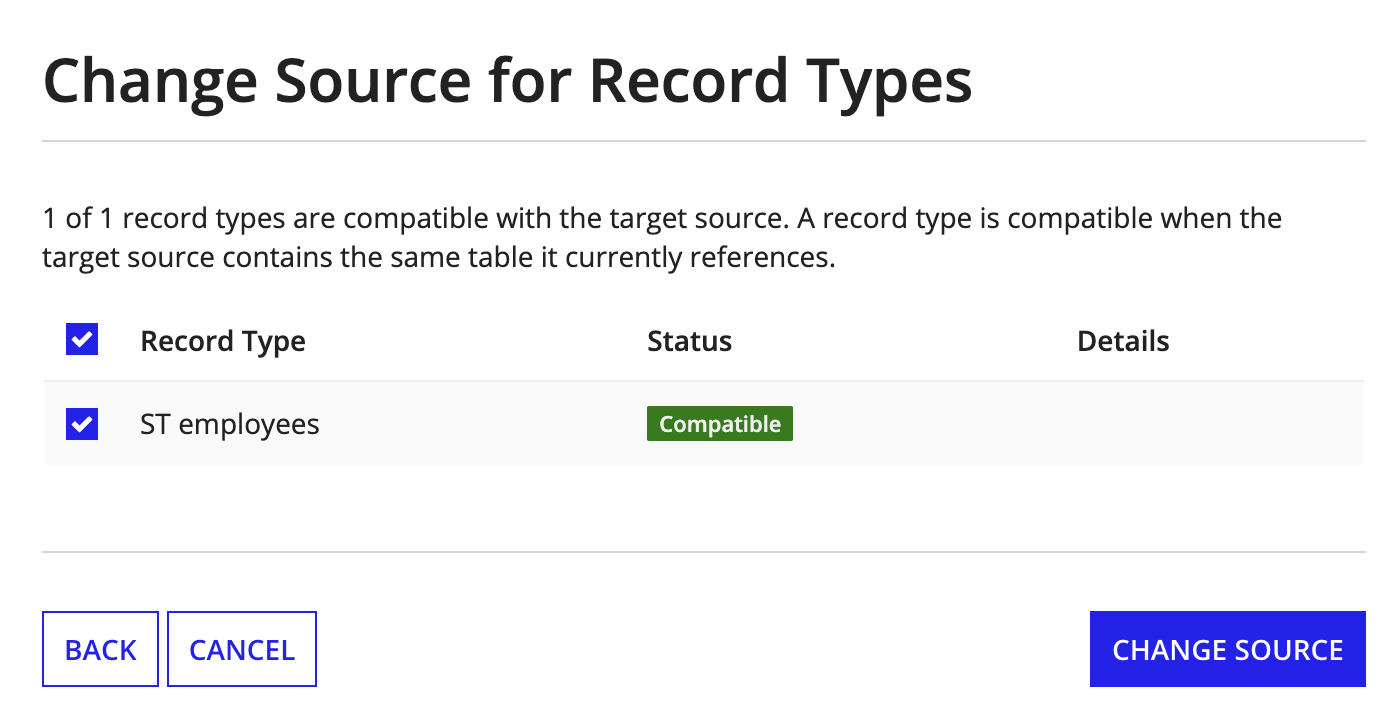Click the Details column header
Viewport: 1388px width, 720px height.
pyautogui.click(x=1123, y=341)
